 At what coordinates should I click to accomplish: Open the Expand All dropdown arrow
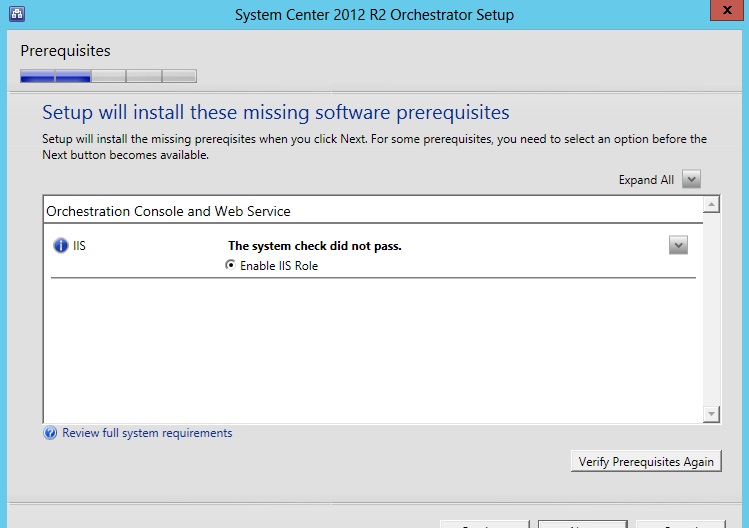click(x=691, y=179)
